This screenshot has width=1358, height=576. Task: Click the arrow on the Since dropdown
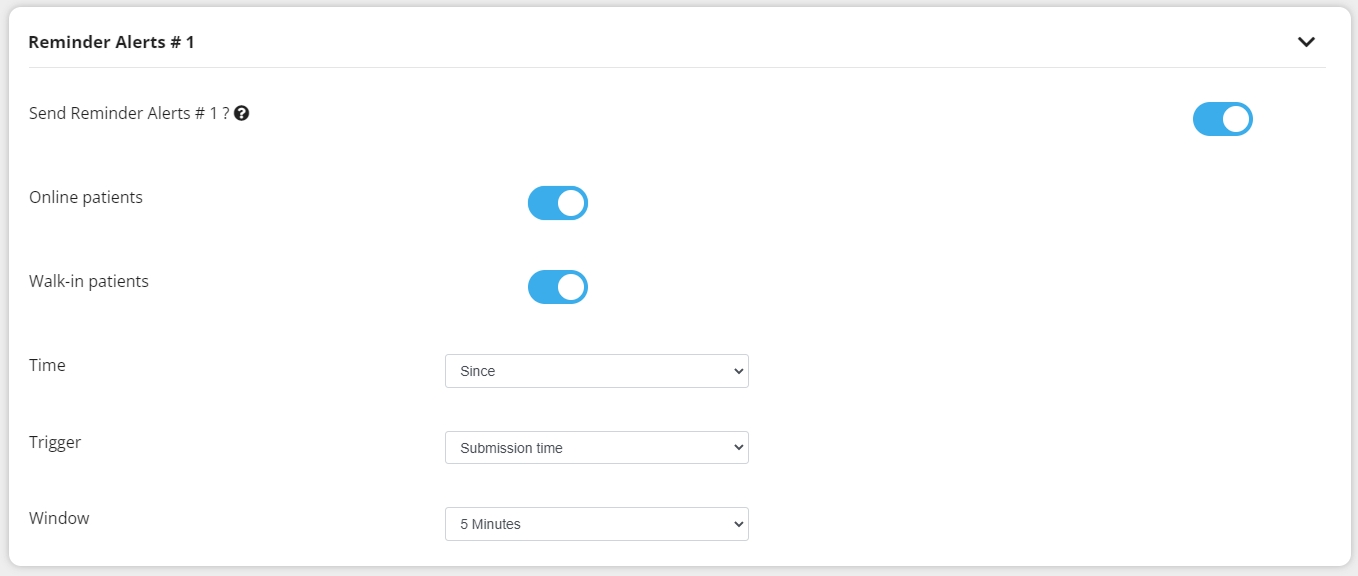(739, 371)
